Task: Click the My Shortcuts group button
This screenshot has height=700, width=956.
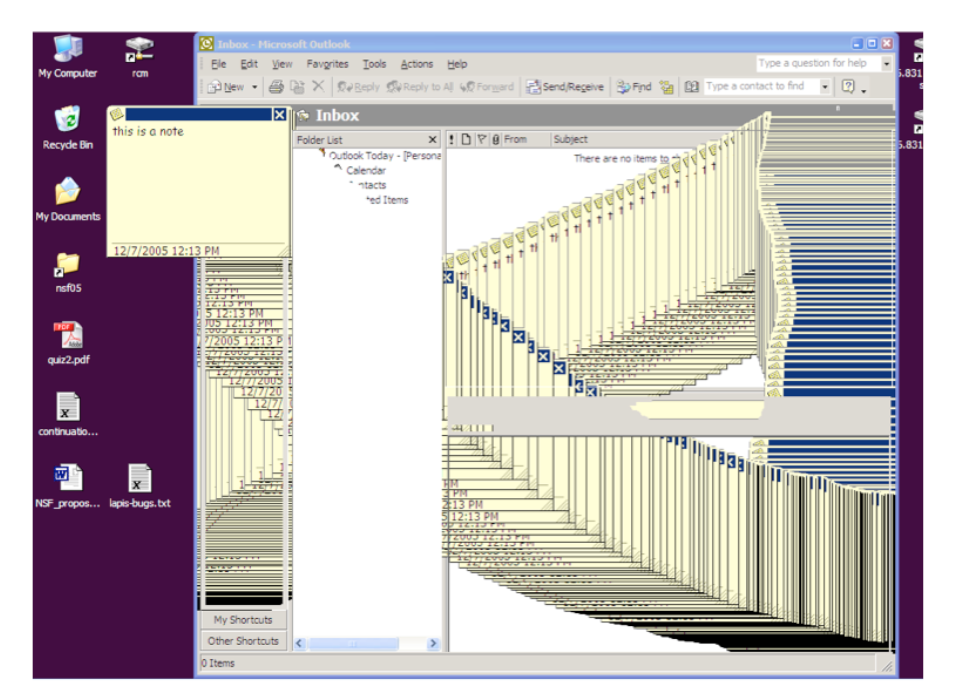Action: coord(242,620)
